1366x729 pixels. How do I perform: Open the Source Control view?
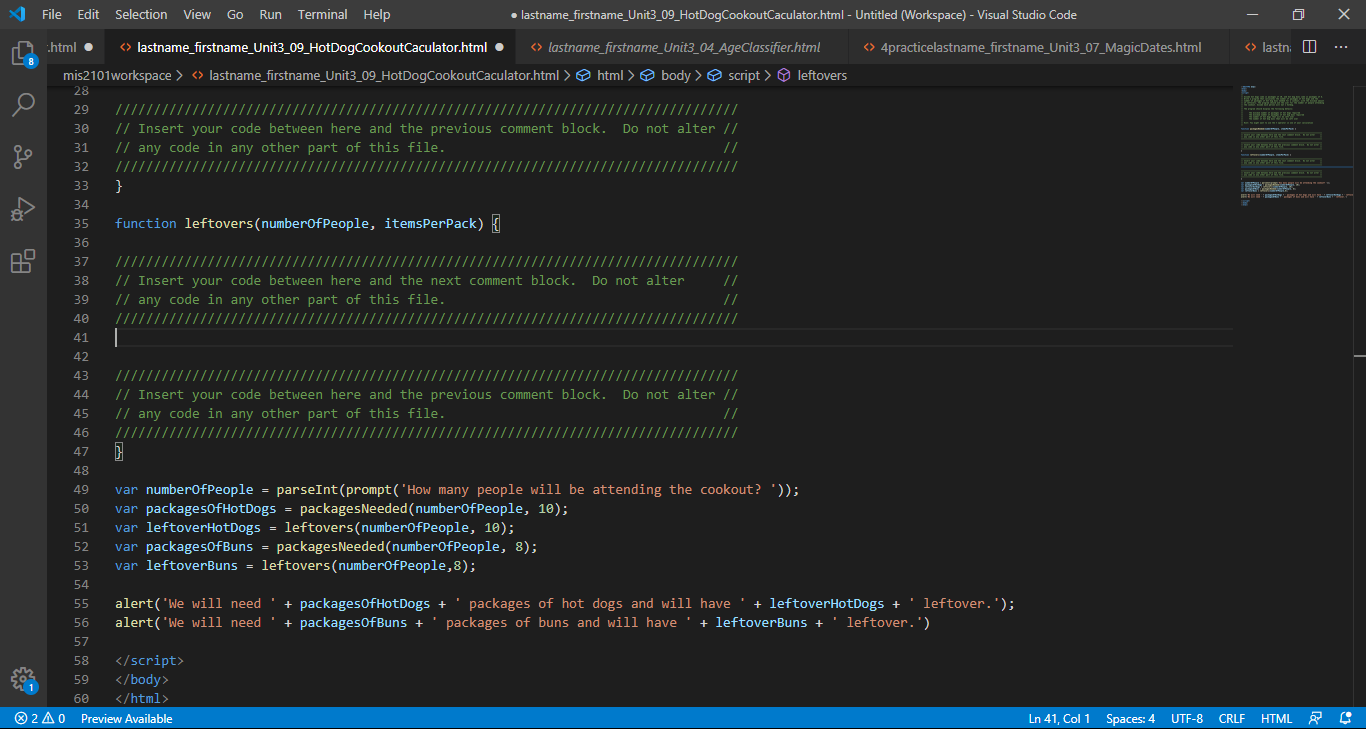coord(23,157)
